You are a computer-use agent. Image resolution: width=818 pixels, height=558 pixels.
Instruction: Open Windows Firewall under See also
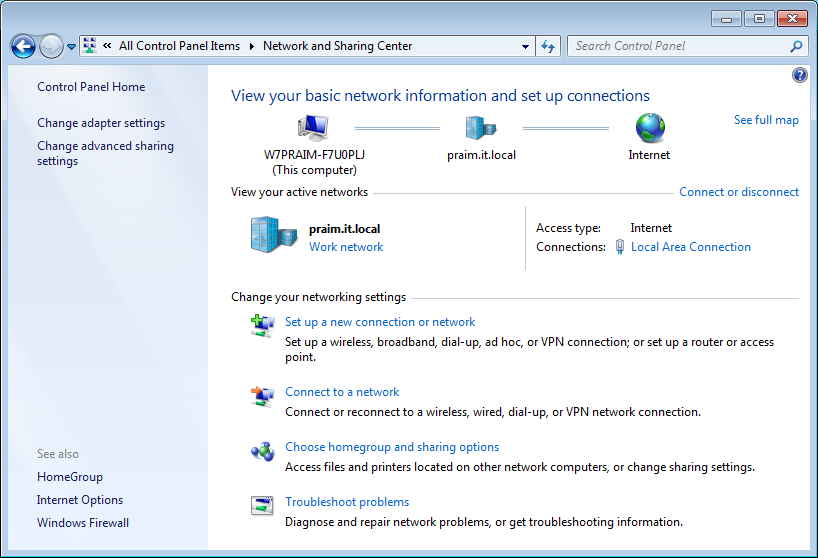pyautogui.click(x=83, y=523)
